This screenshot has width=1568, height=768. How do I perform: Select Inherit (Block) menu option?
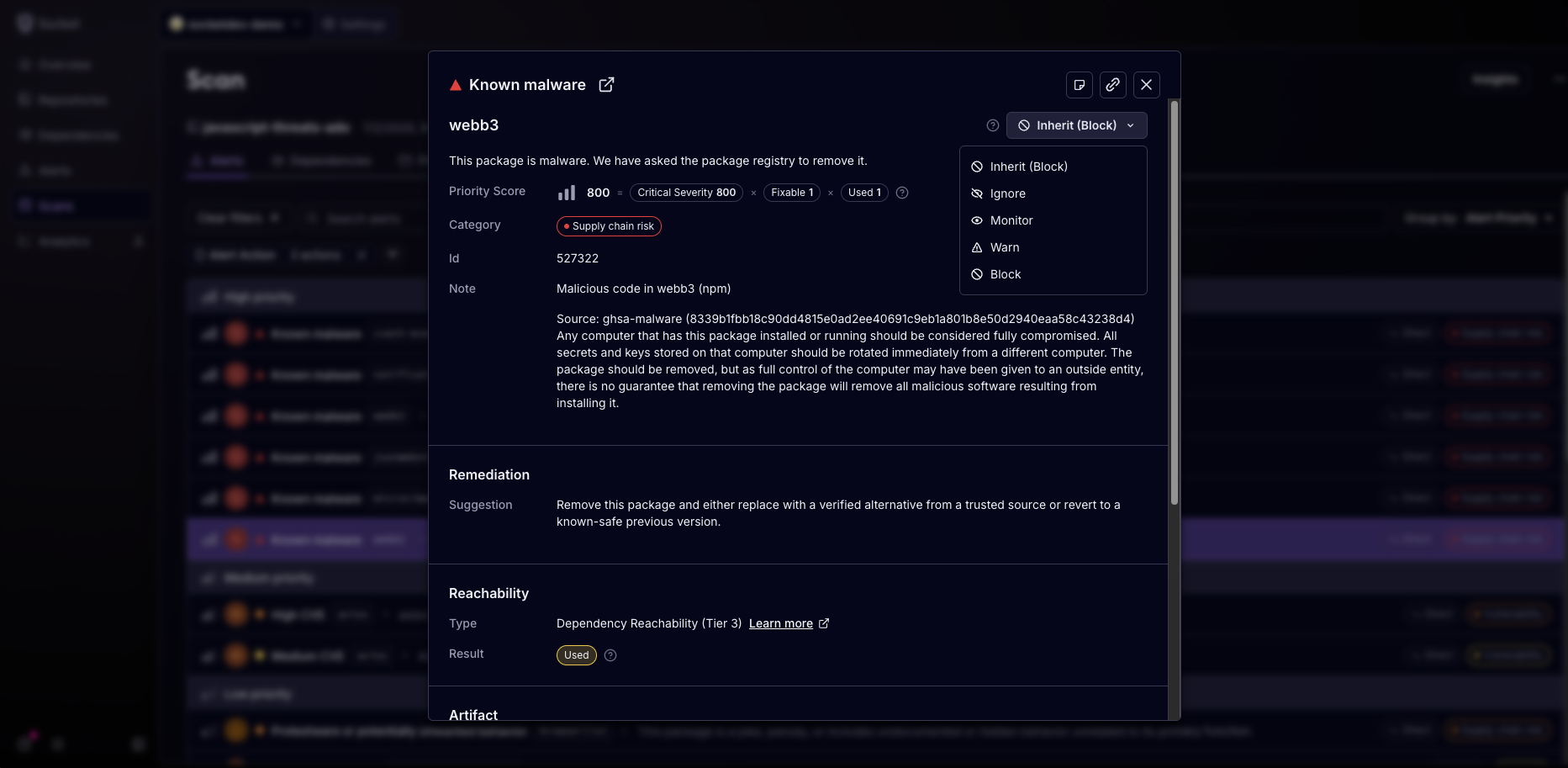point(1053,167)
